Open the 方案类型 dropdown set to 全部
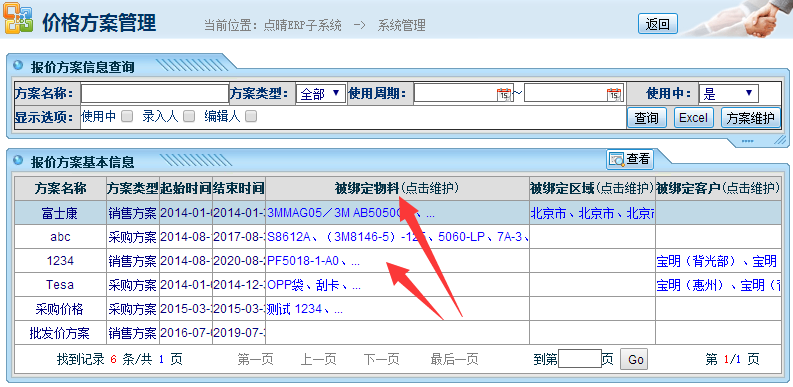Screen dimensions: 793x387 [321, 94]
